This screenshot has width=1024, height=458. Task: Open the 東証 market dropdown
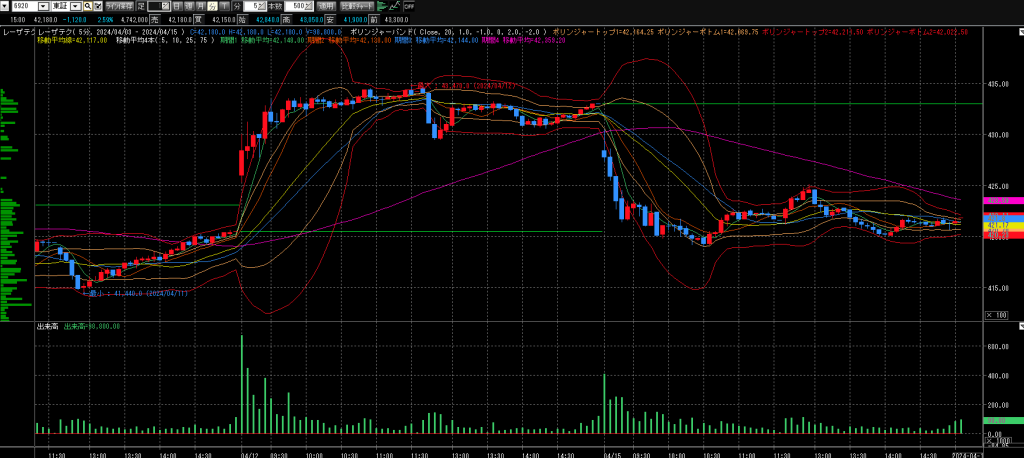coord(76,6)
